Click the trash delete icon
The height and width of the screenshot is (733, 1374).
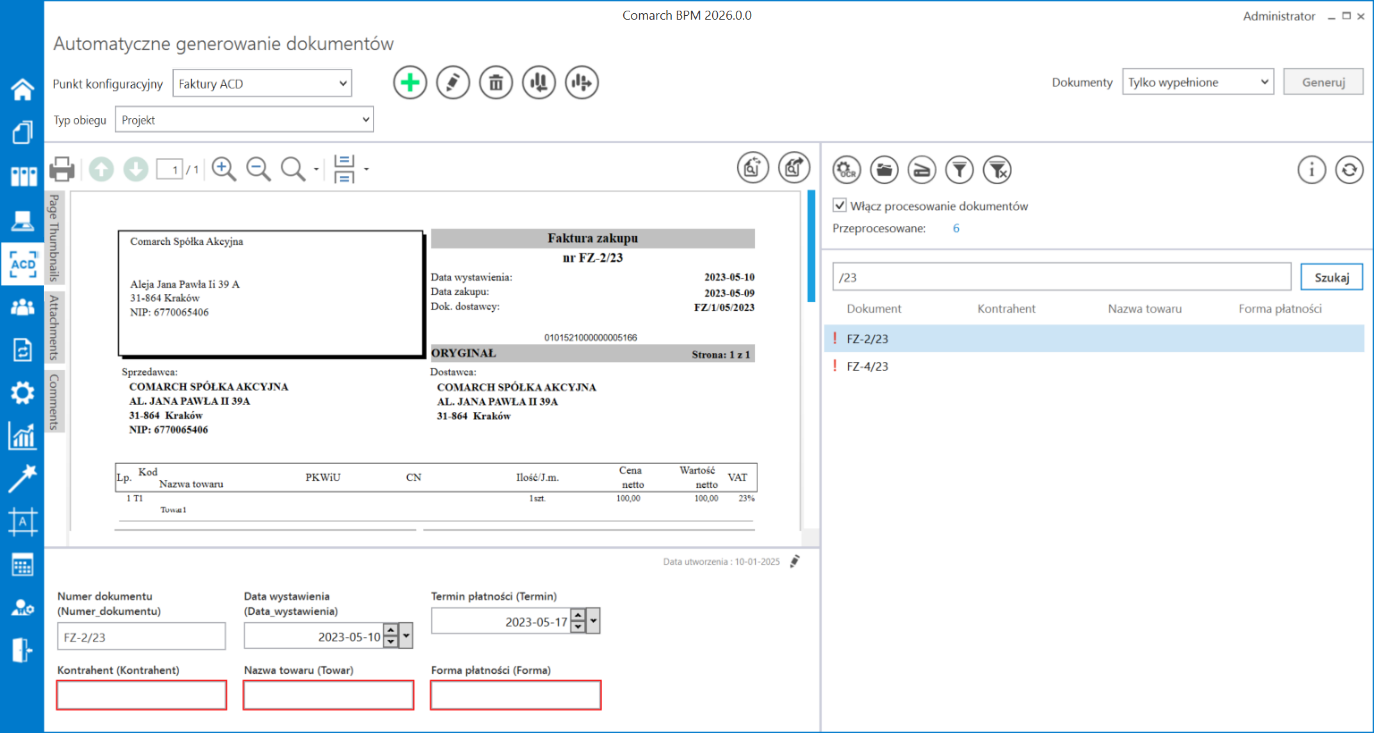click(x=496, y=83)
